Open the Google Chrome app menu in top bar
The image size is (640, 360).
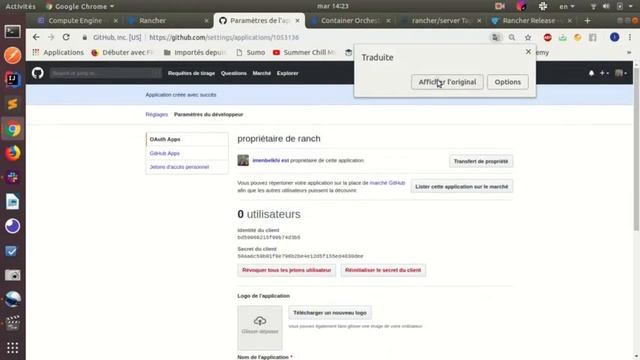click(80, 6)
